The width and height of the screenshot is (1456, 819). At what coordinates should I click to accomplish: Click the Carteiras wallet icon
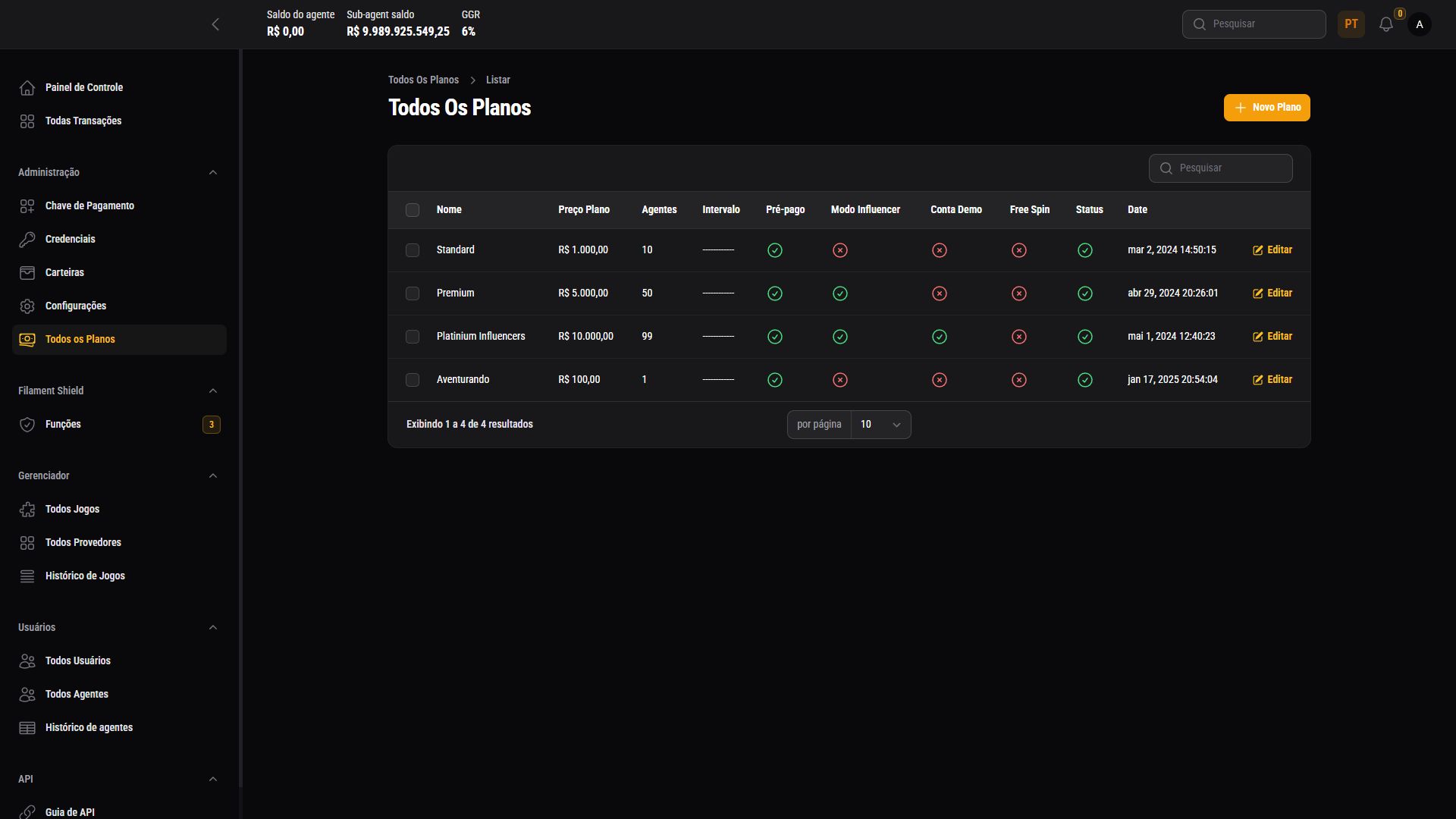[27, 273]
